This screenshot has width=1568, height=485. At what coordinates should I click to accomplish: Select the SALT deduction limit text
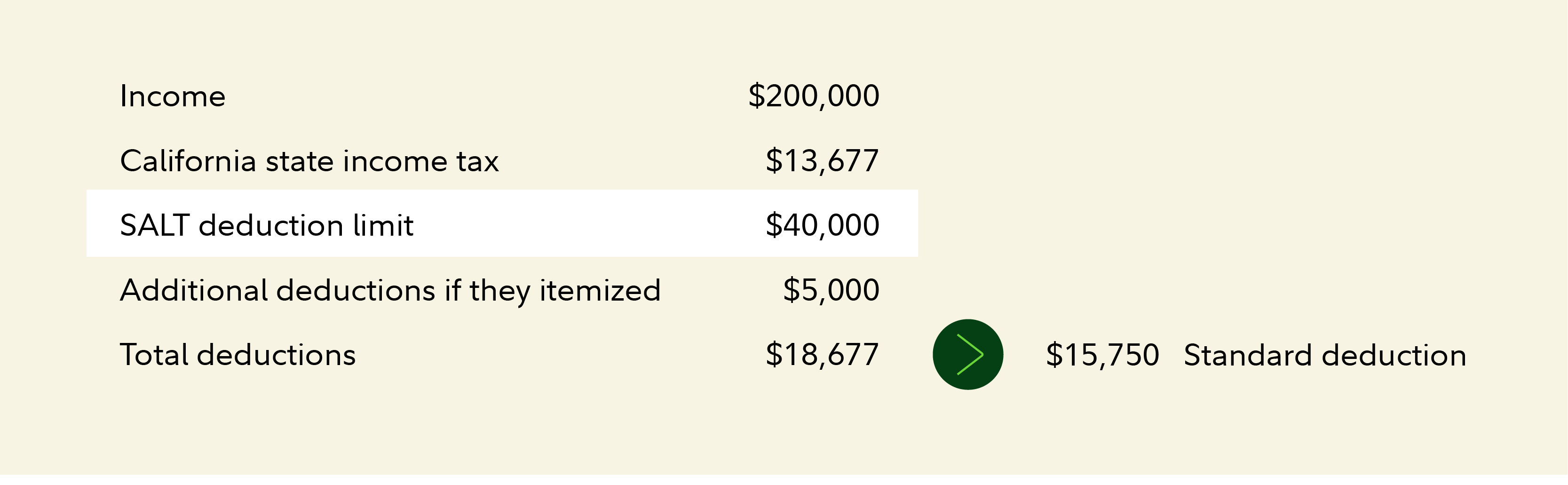[x=267, y=226]
